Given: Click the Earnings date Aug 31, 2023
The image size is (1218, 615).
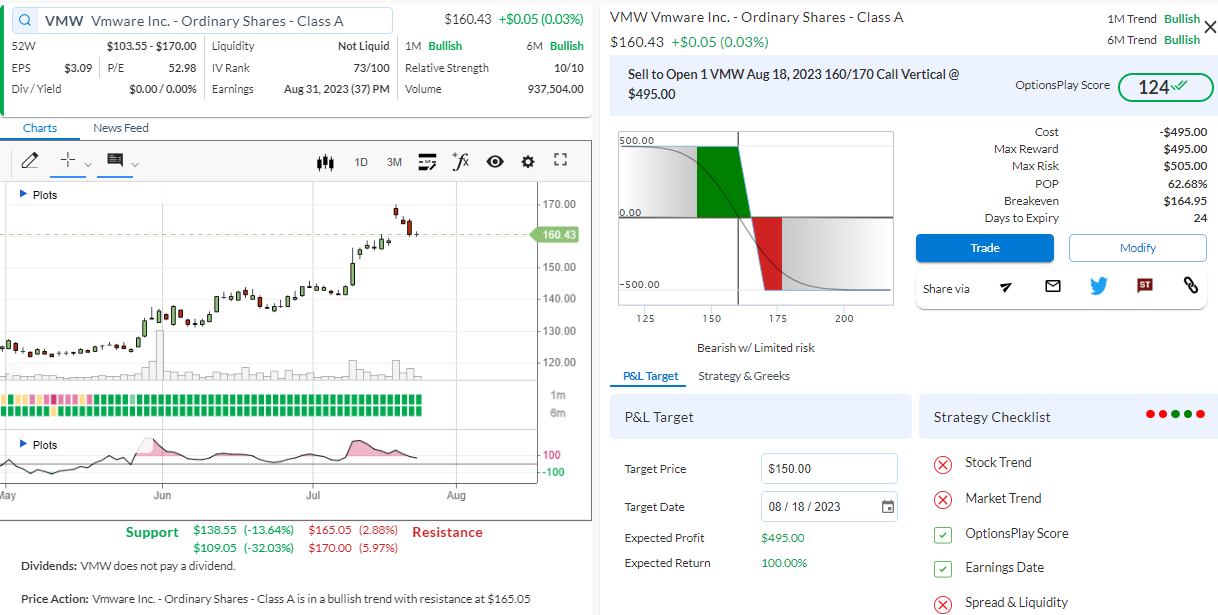Looking at the screenshot, I should 337,89.
